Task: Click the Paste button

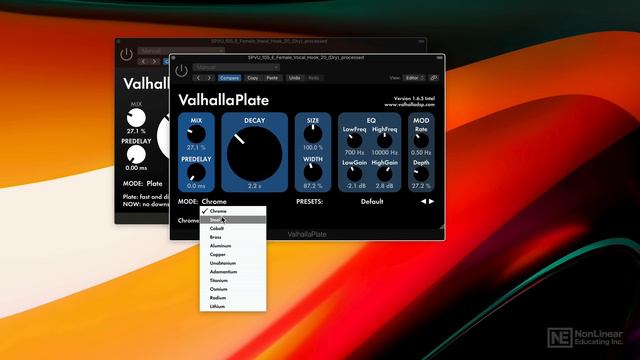Action: point(272,78)
